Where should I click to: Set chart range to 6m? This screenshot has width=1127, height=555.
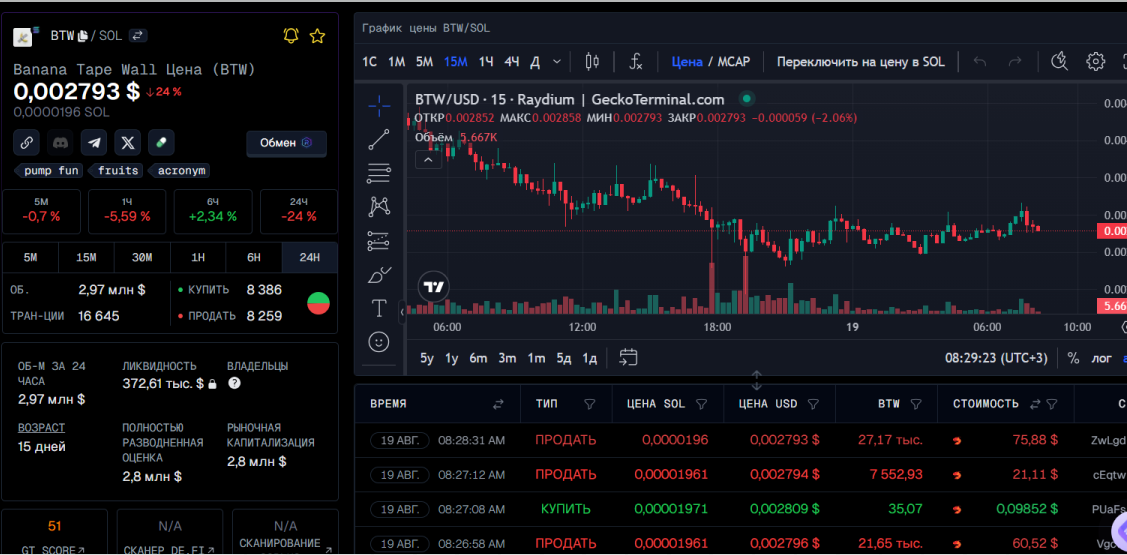click(478, 358)
